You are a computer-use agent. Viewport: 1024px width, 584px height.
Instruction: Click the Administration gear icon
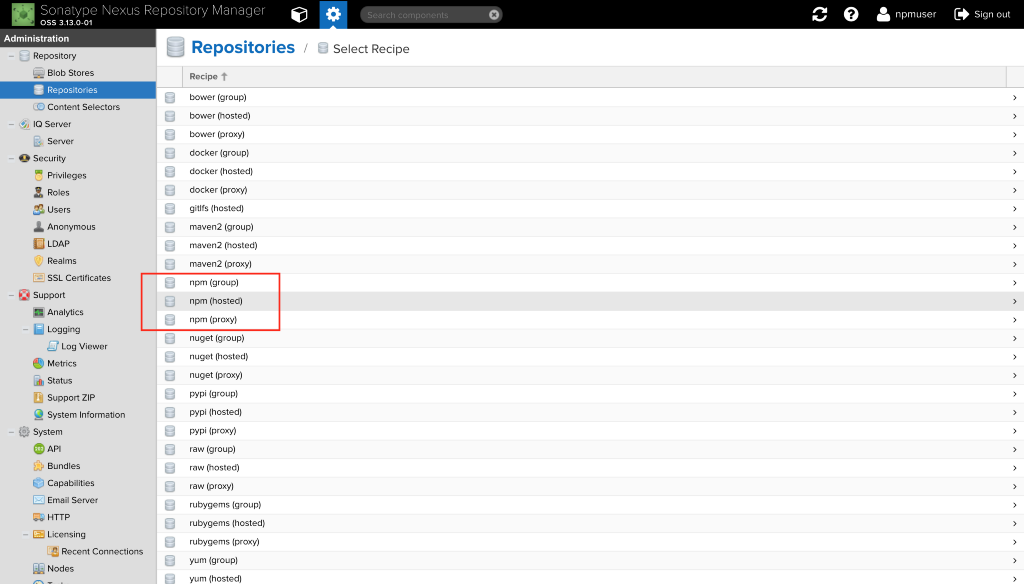coord(333,14)
